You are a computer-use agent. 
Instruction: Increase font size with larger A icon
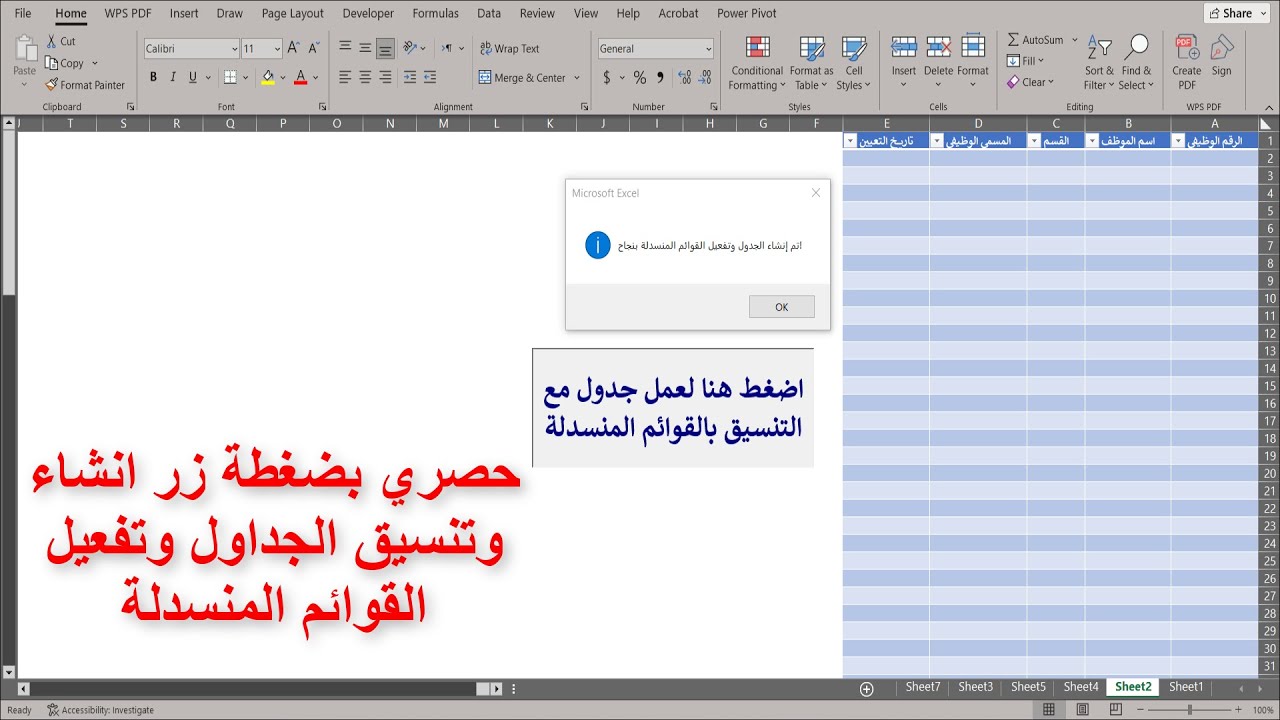tap(293, 48)
